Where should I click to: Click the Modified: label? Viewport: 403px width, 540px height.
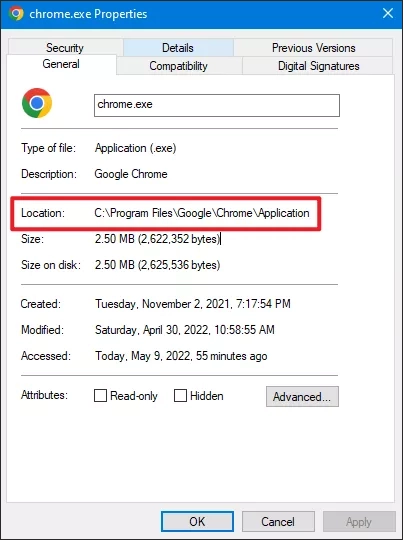click(x=43, y=330)
